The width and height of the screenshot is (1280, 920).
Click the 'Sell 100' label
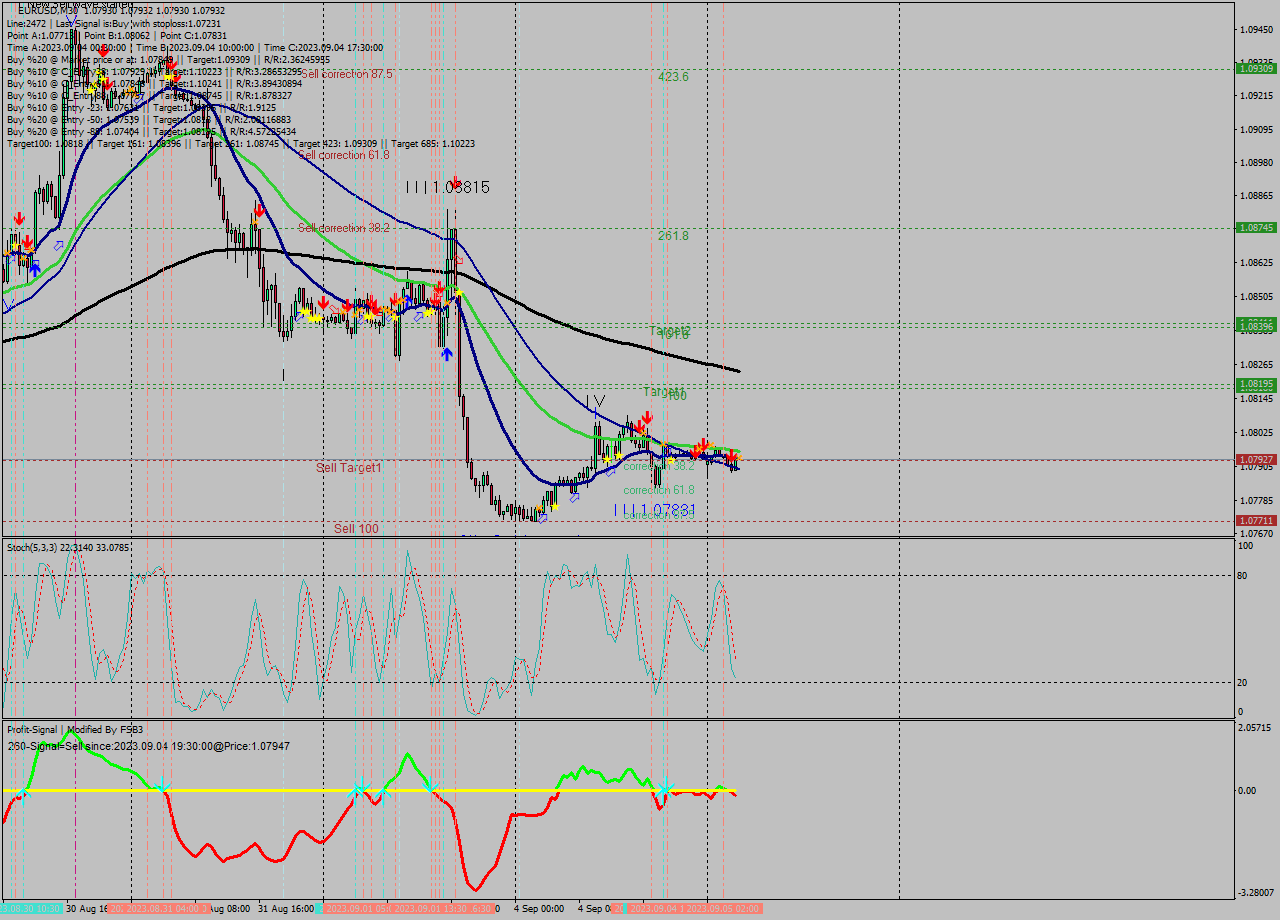[356, 528]
